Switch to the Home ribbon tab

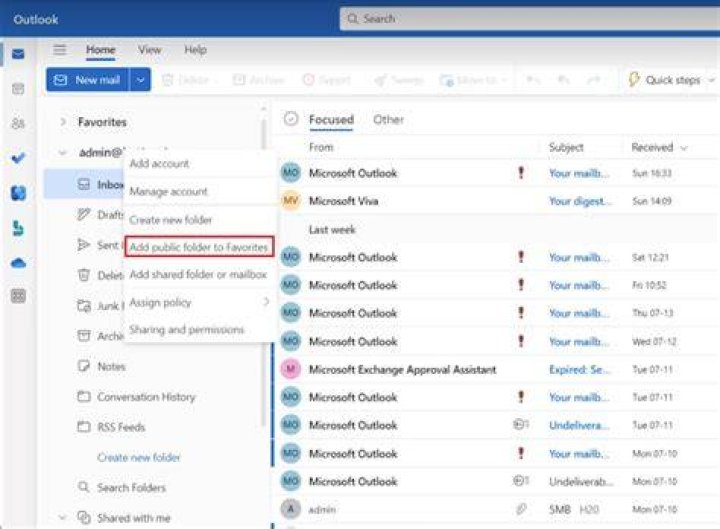point(101,50)
